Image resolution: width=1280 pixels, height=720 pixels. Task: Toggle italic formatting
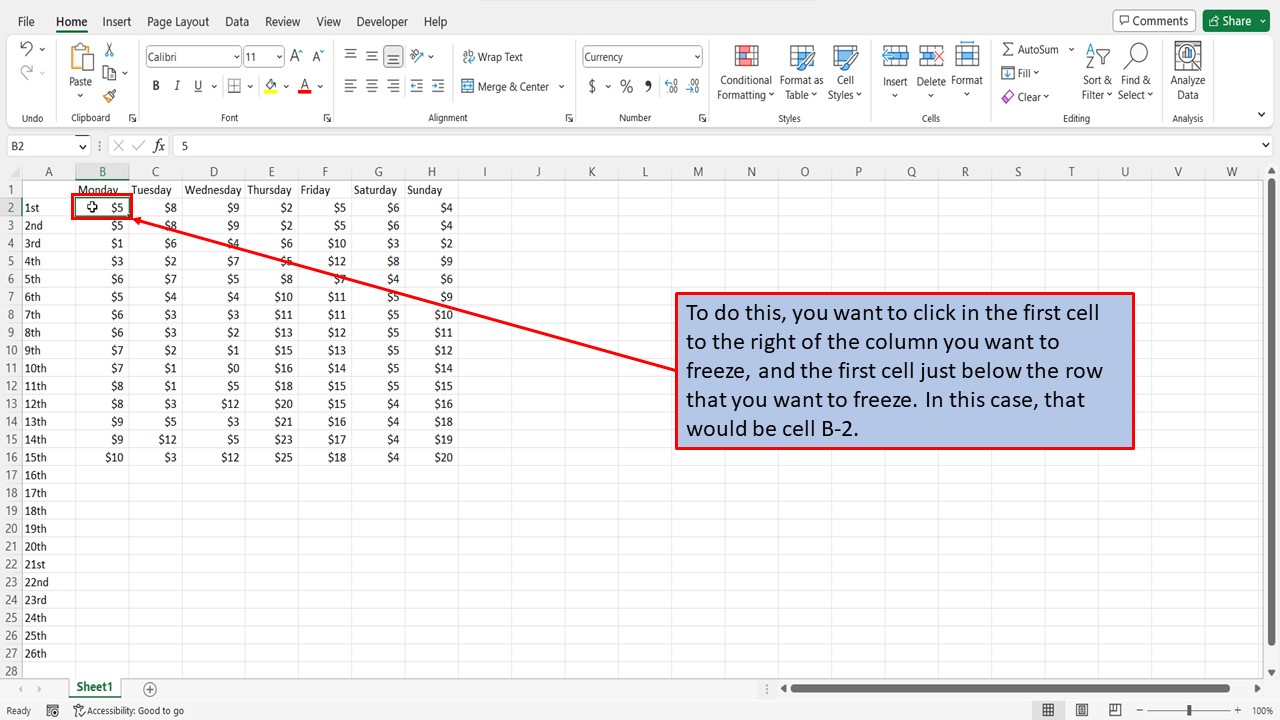[x=176, y=86]
